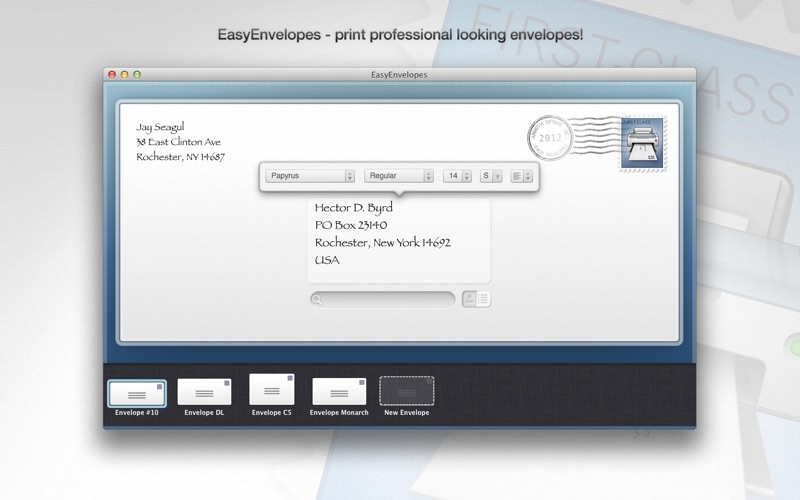Screen dimensions: 800x500
Task: Open the text alignment dropdown
Action: (x=521, y=176)
